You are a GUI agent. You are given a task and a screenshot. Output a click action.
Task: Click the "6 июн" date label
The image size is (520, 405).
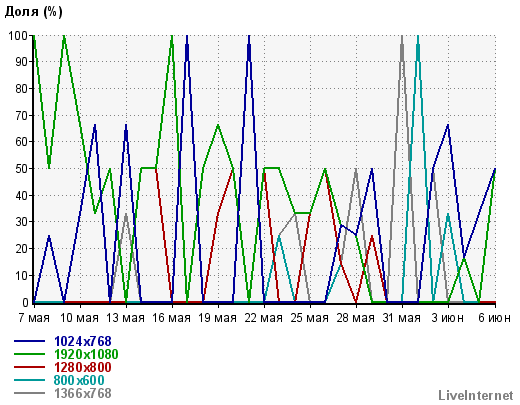point(494,318)
